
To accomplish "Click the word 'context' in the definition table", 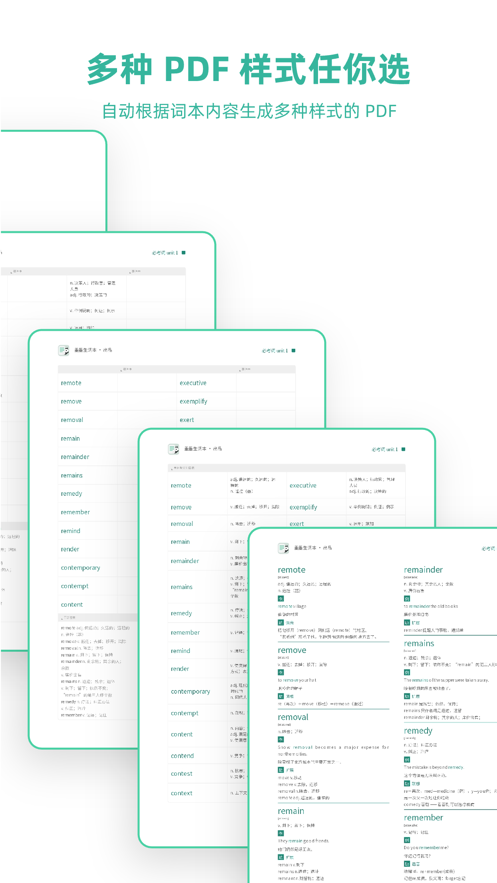I will tap(181, 793).
